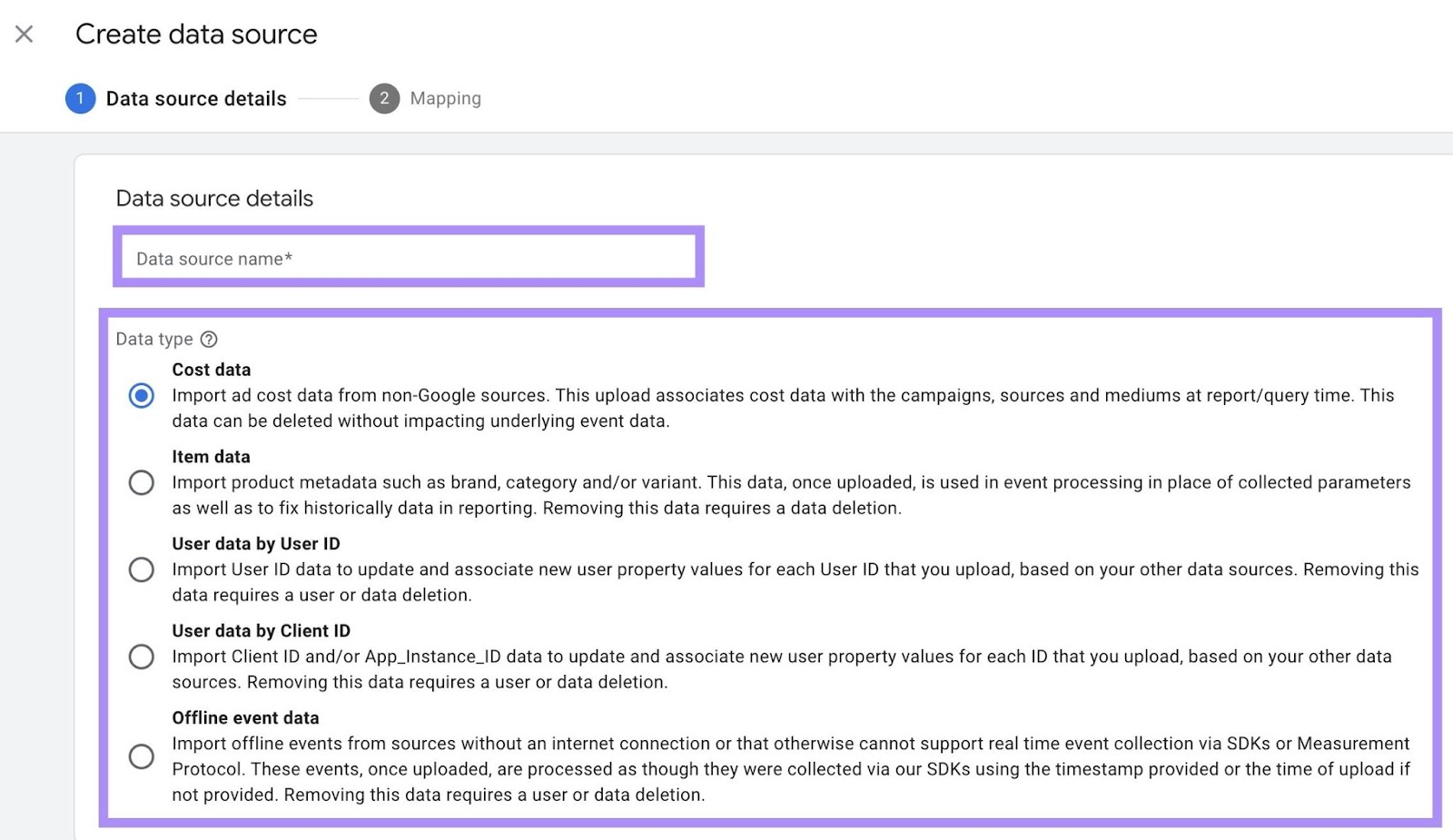Click the Data source name input field
Image resolution: width=1453 pixels, height=840 pixels.
(x=409, y=259)
